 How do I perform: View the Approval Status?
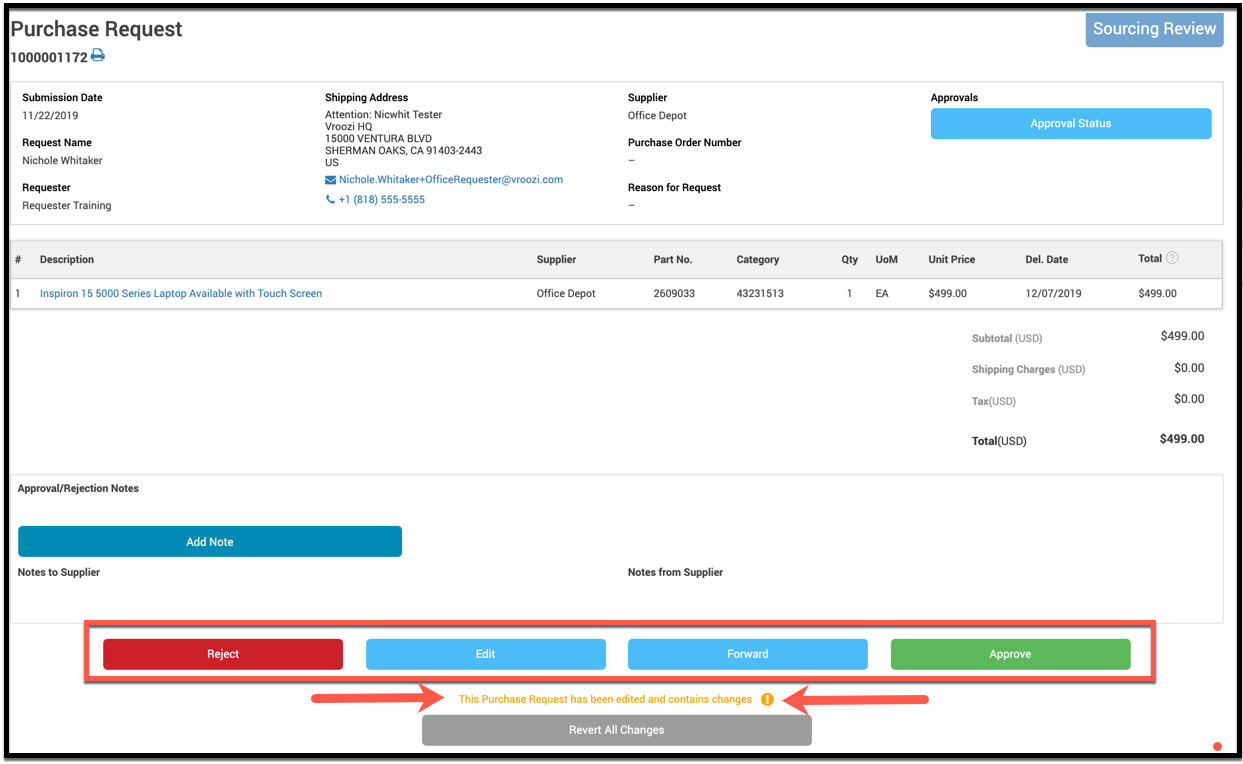click(x=1070, y=124)
